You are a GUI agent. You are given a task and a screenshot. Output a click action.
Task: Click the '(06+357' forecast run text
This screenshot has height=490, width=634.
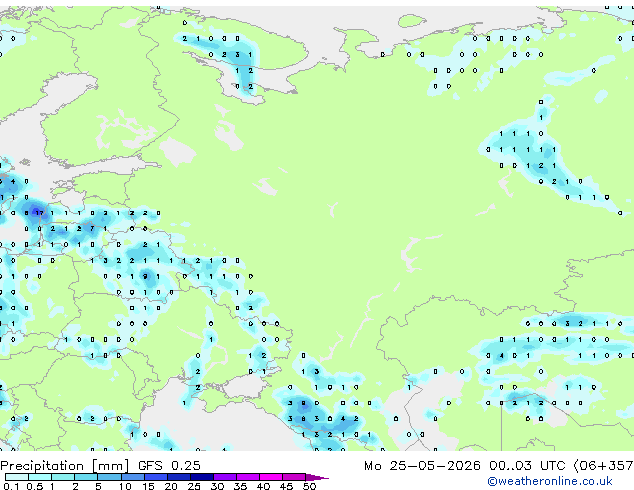coord(603,466)
